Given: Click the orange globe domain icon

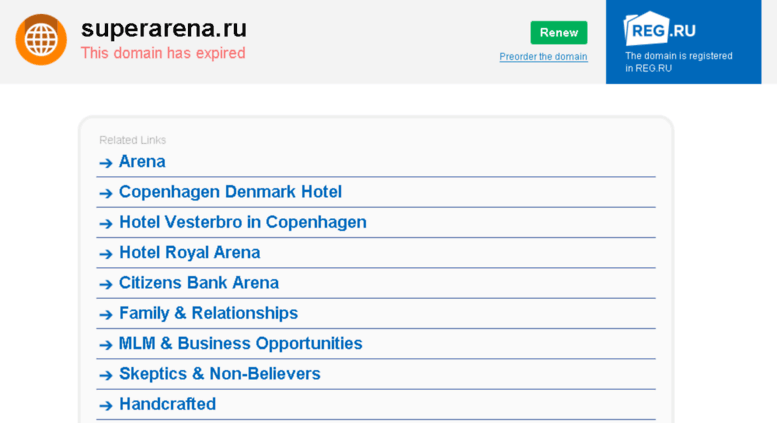Looking at the screenshot, I should [41, 40].
